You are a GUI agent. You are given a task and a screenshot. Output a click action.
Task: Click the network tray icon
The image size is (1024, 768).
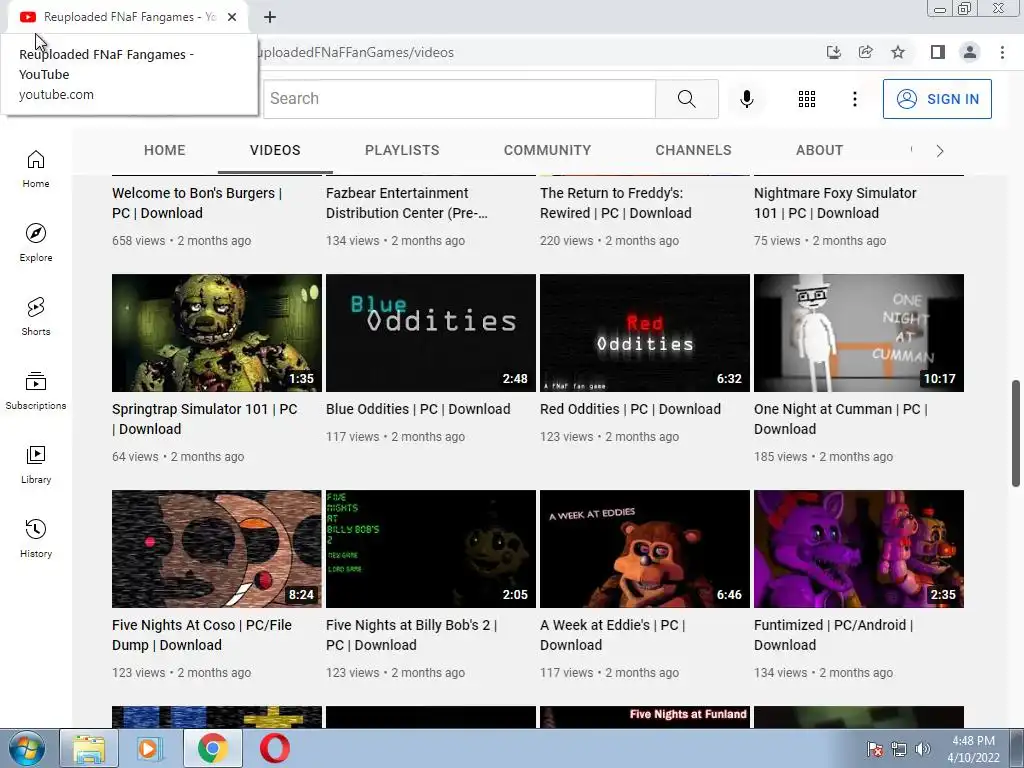899,749
